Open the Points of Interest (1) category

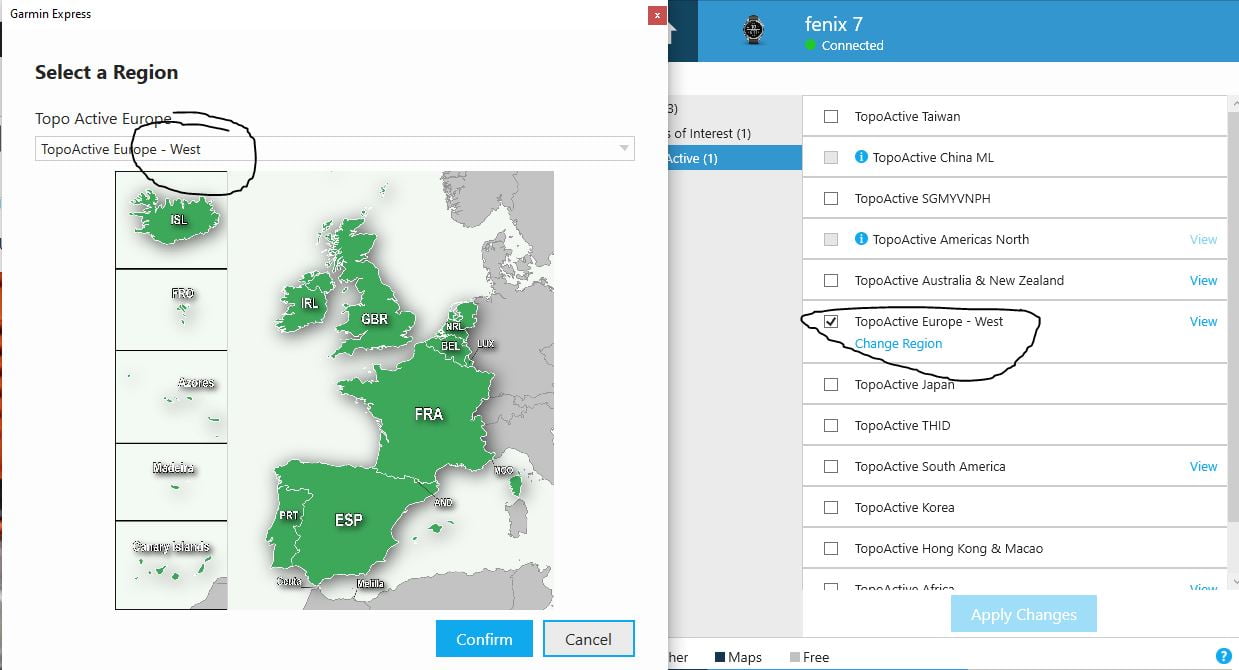click(712, 133)
